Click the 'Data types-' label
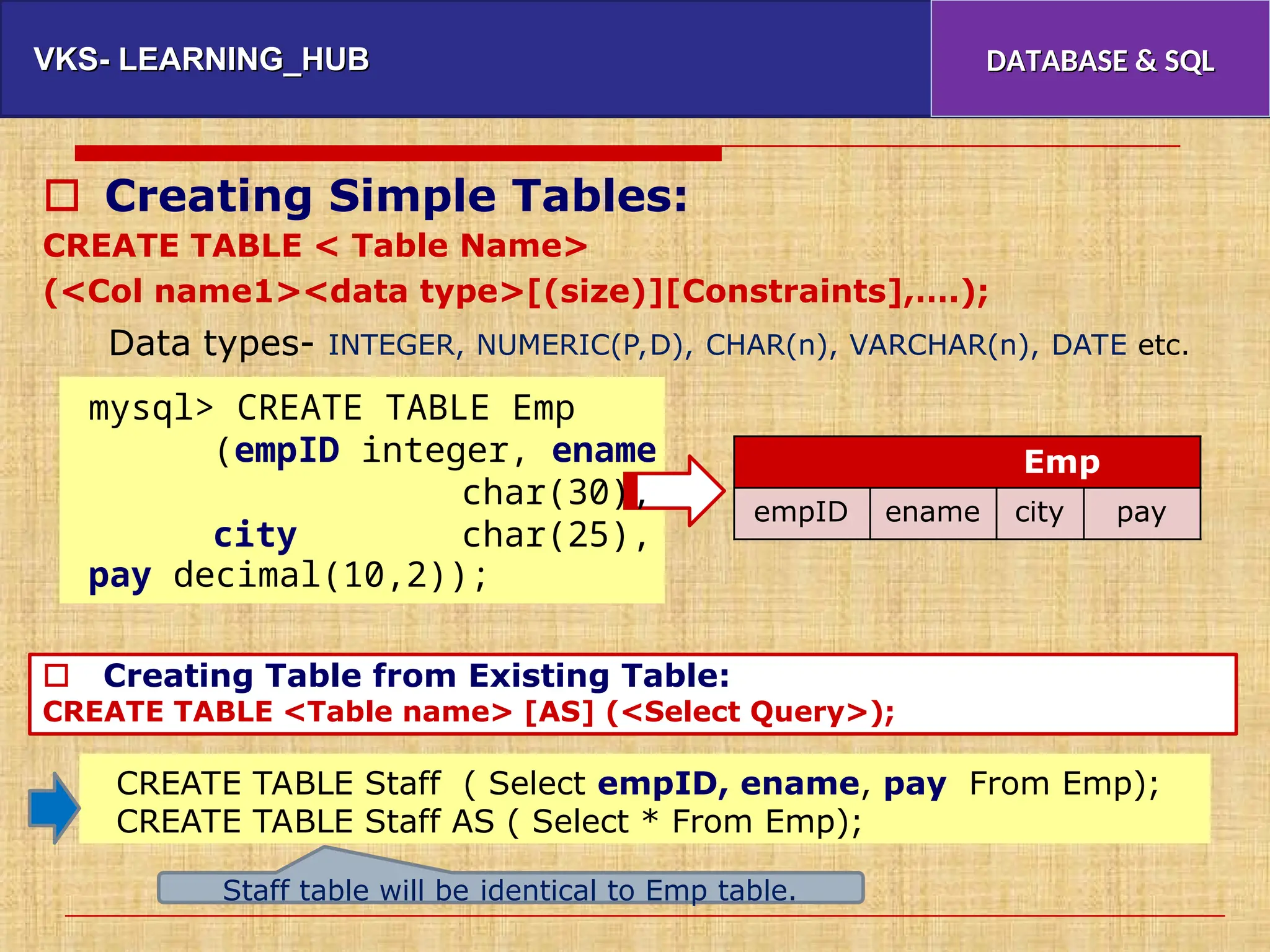1270x952 pixels. coord(211,344)
